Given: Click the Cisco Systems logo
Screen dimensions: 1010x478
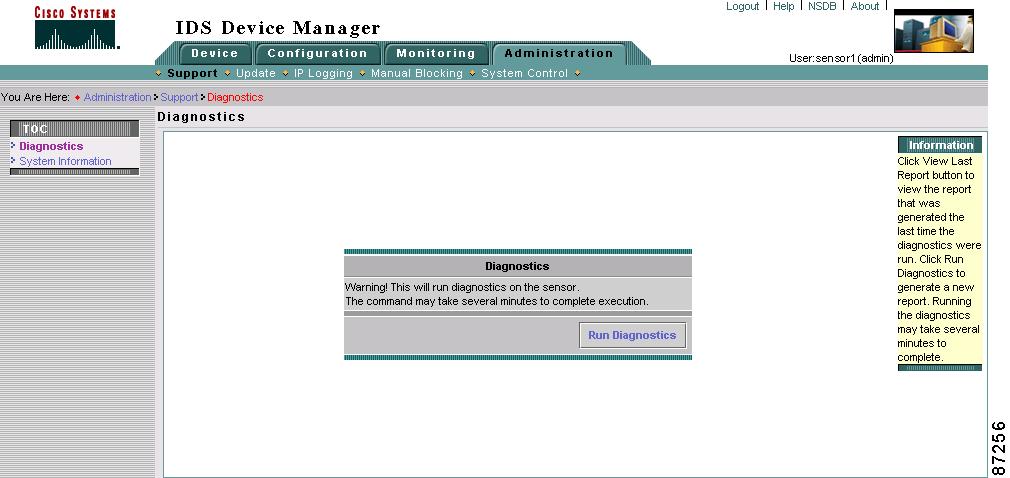Looking at the screenshot, I should coord(76,28).
